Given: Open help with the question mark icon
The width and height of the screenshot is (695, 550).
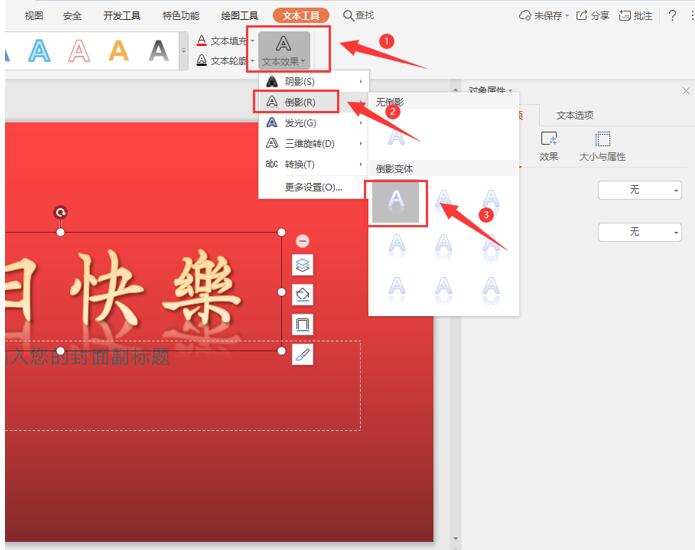Looking at the screenshot, I should 672,16.
